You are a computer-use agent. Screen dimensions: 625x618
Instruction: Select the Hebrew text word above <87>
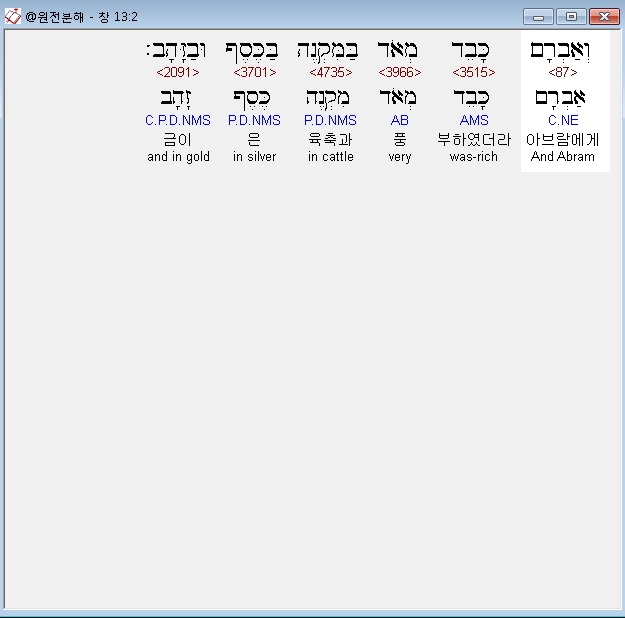pyautogui.click(x=560, y=51)
